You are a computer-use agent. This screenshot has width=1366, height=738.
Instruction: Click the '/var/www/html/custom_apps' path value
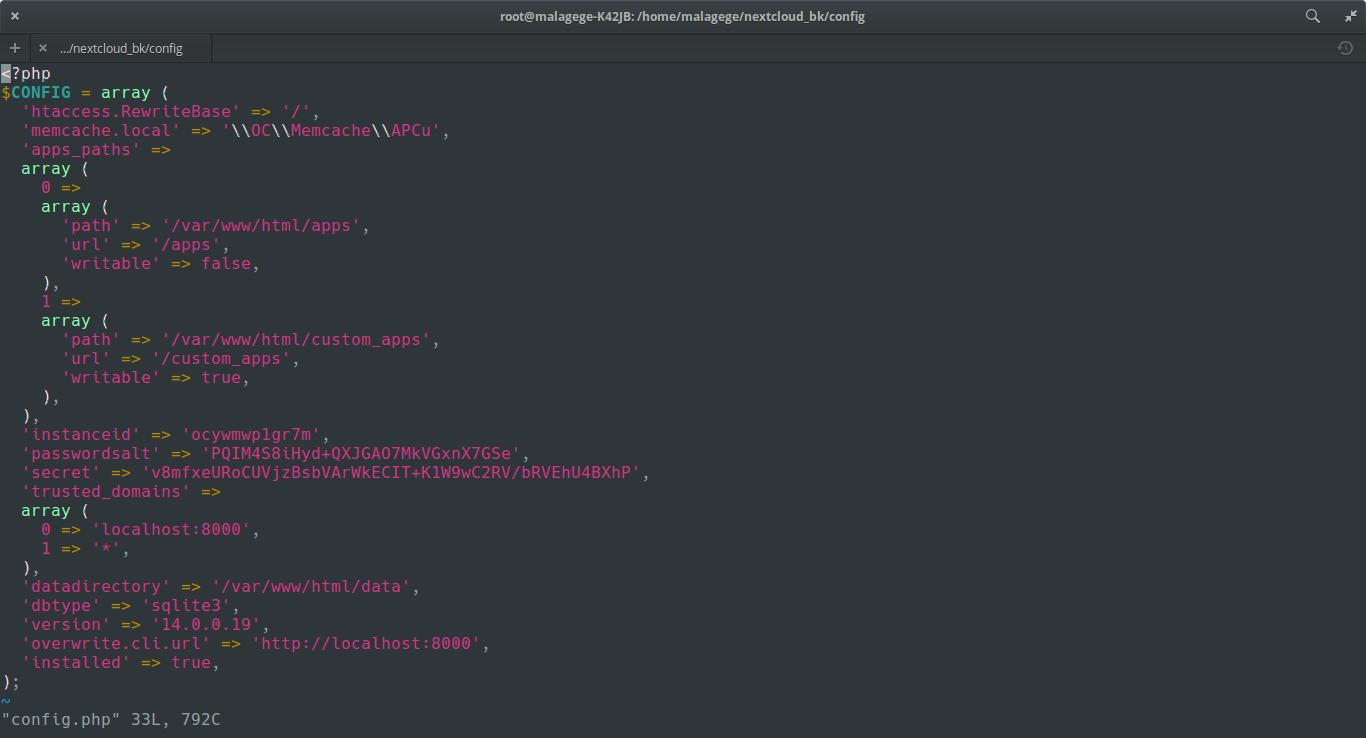coord(296,340)
